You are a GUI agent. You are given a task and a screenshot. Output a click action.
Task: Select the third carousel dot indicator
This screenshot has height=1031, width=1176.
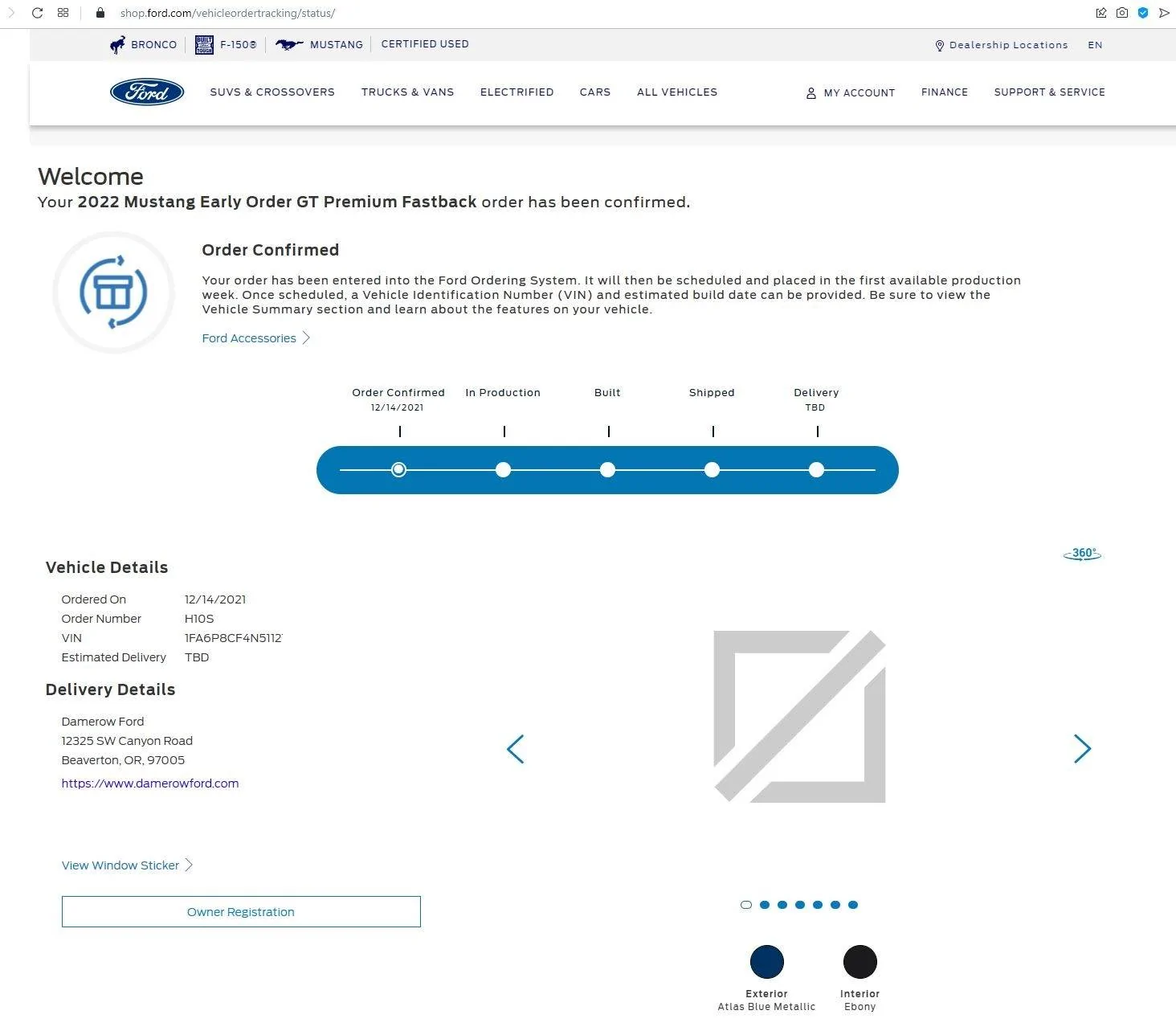(x=782, y=905)
